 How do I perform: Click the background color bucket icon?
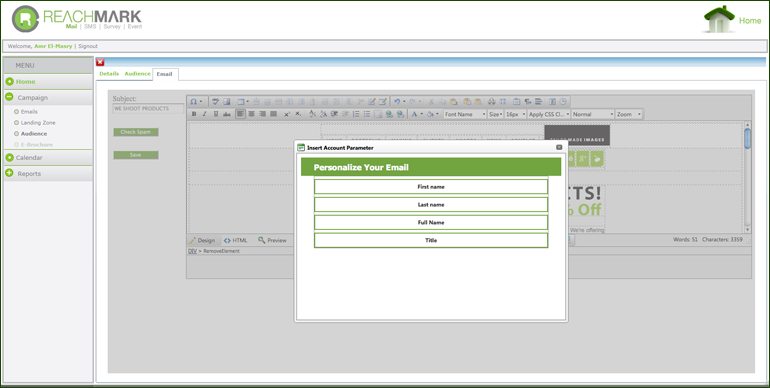tap(429, 114)
